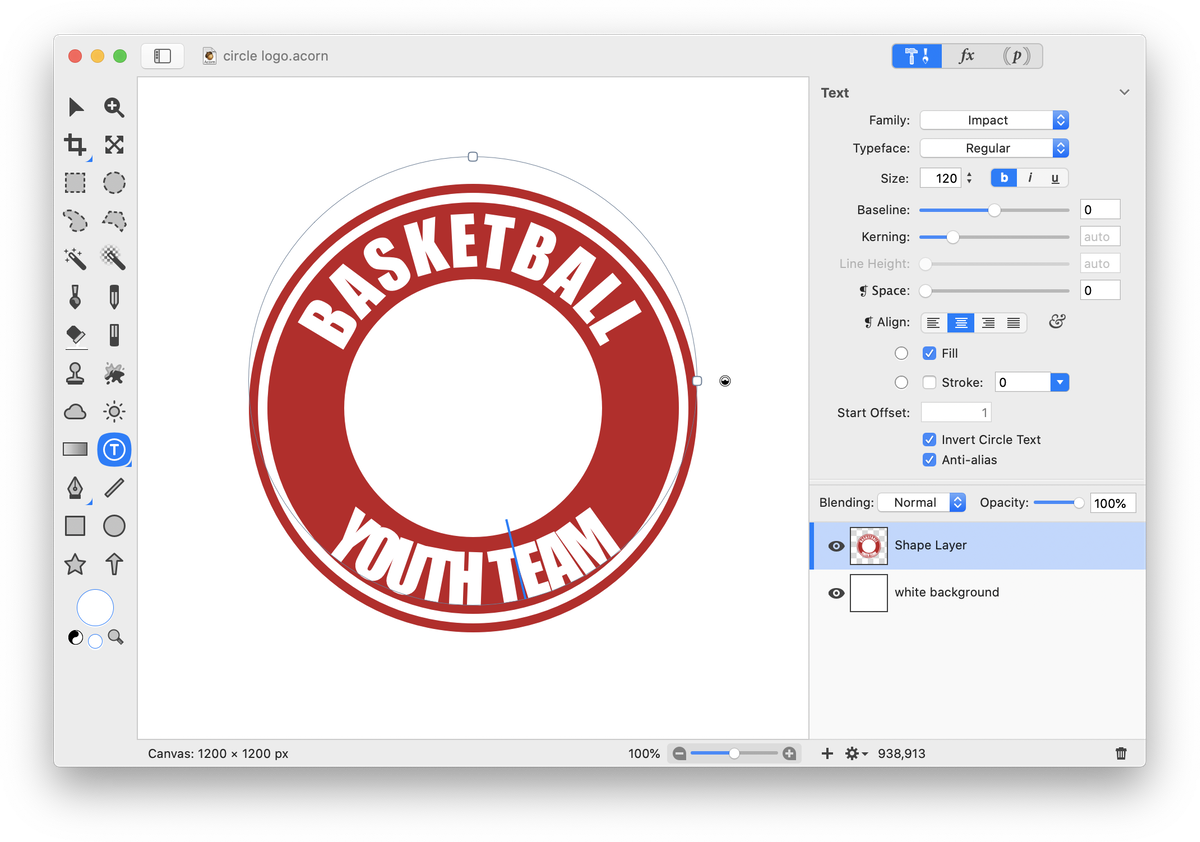Select the Instant Alpha wand tool

tap(115, 259)
